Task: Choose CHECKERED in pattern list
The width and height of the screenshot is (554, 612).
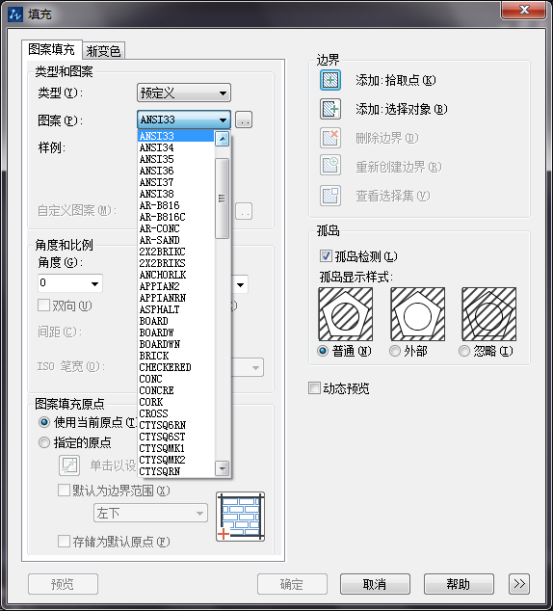Action: click(x=176, y=367)
